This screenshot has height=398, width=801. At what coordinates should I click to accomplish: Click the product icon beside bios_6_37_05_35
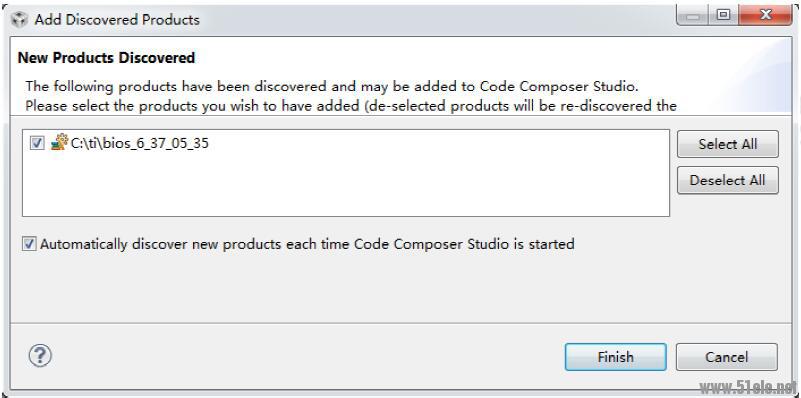click(x=60, y=143)
